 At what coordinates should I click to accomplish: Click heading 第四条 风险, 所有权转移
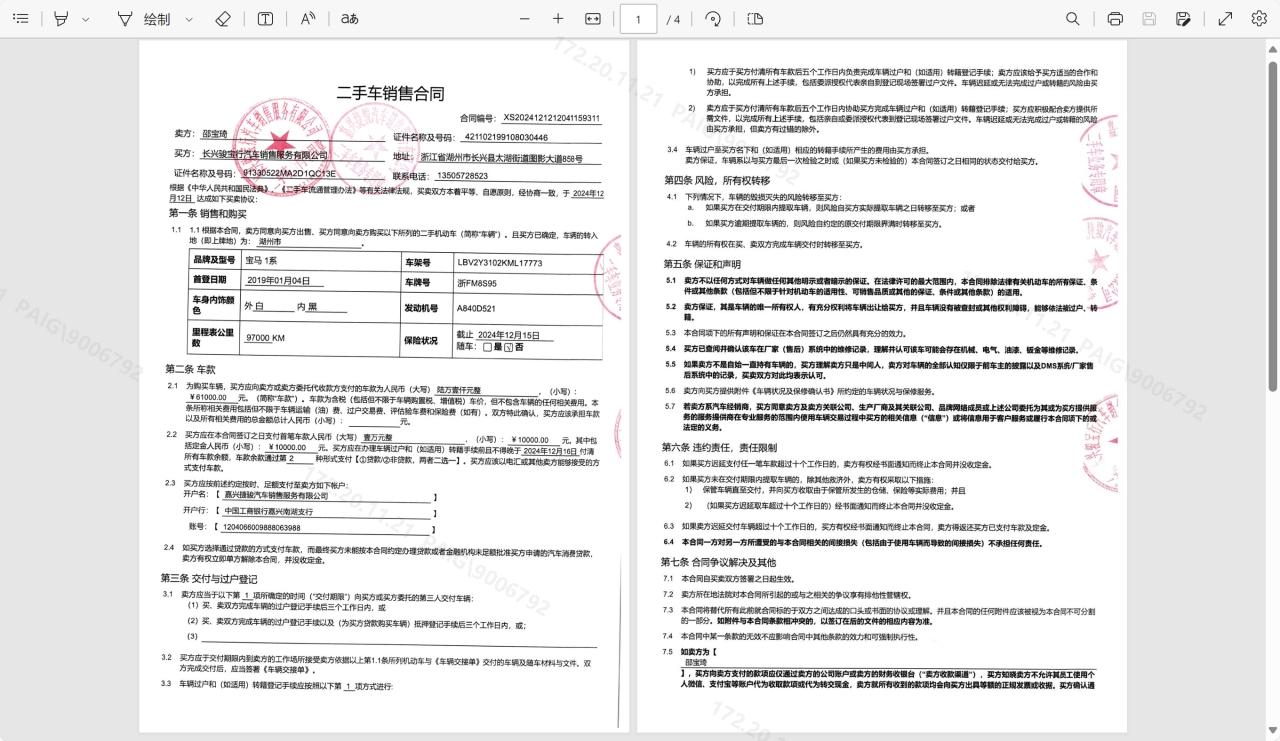pyautogui.click(x=717, y=180)
